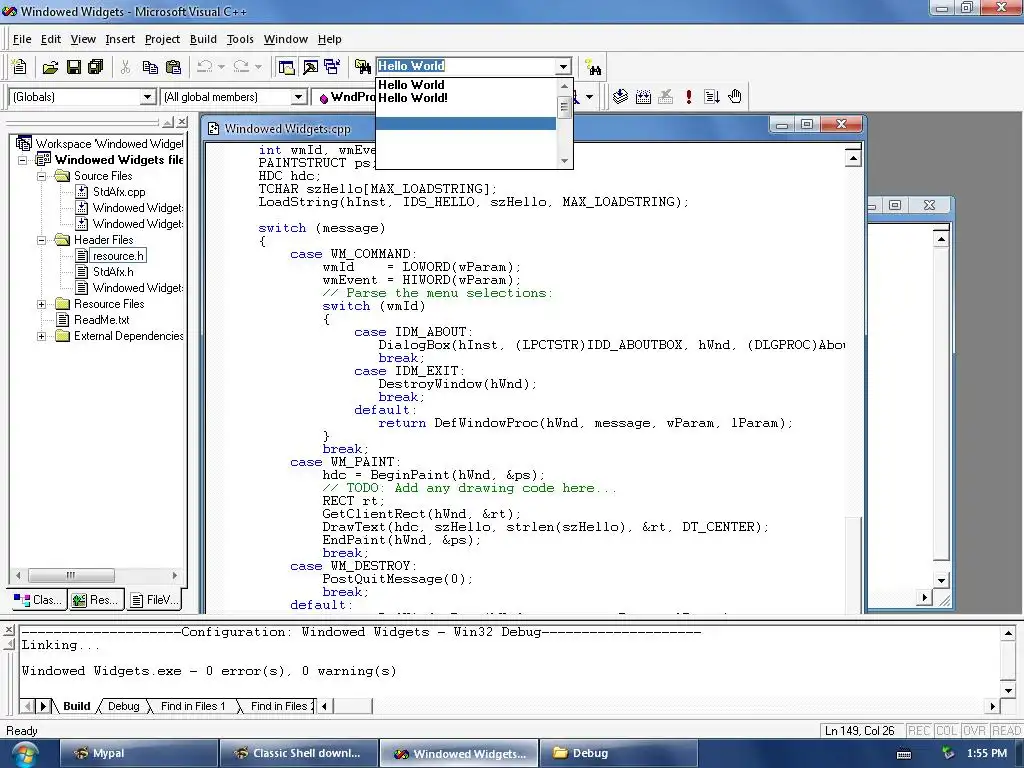Click the code editor scroll up arrow
Screen dimensions: 1024x768
(853, 158)
